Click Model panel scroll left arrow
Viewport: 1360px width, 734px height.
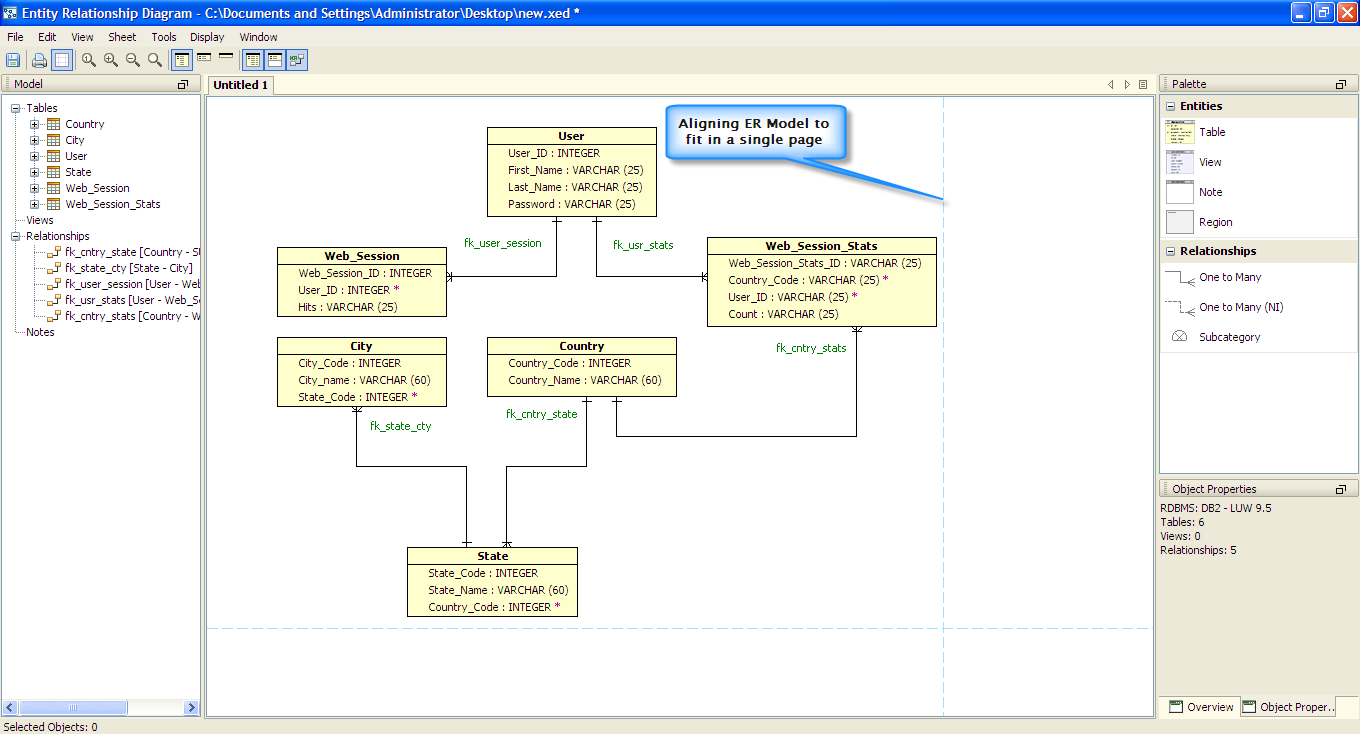[10, 707]
